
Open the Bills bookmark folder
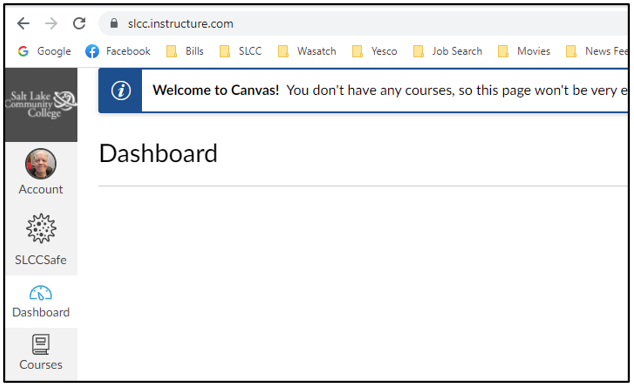coord(185,51)
